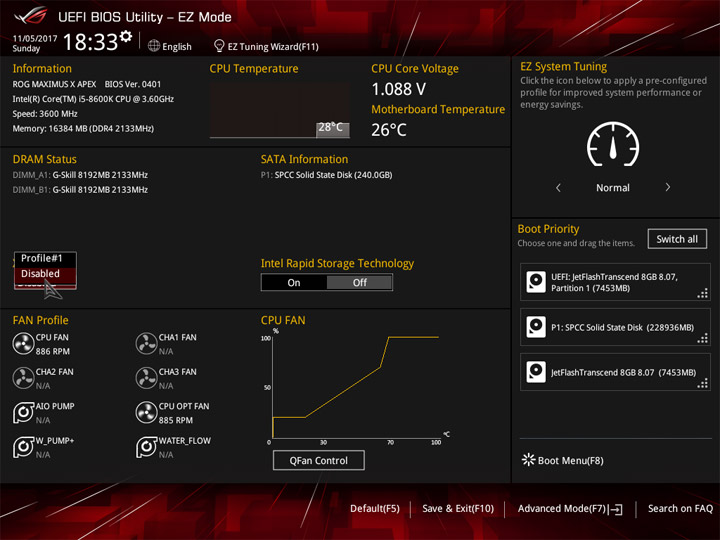Click the Switch all button
Viewport: 720px width, 540px height.
point(677,239)
